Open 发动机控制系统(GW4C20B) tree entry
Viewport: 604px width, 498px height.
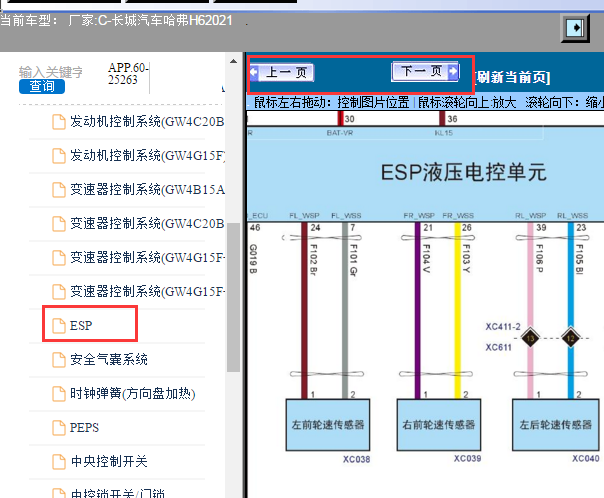(x=147, y=122)
